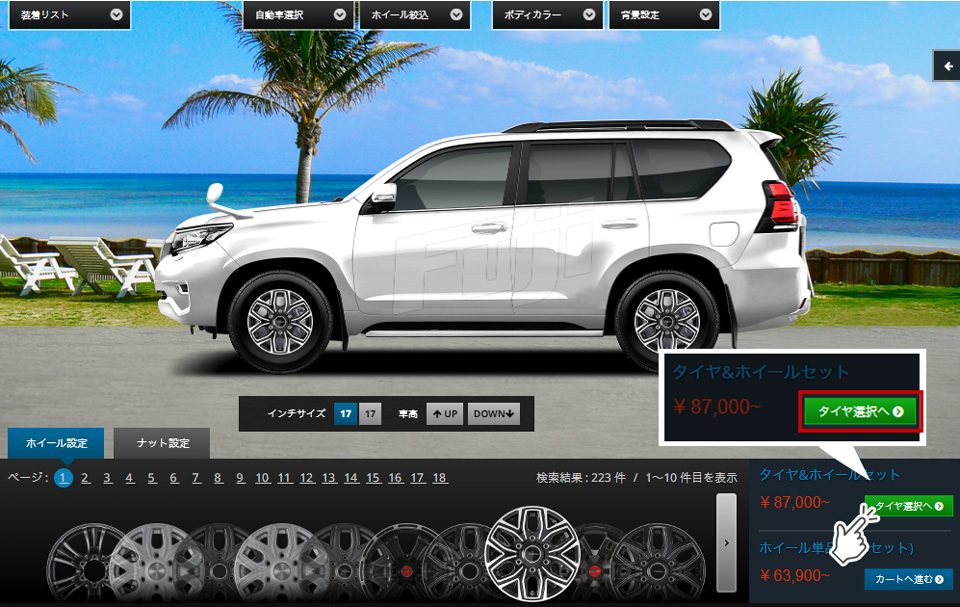The height and width of the screenshot is (607, 960).
Task: Click the blue カートへ進む button
Action: coord(909,579)
